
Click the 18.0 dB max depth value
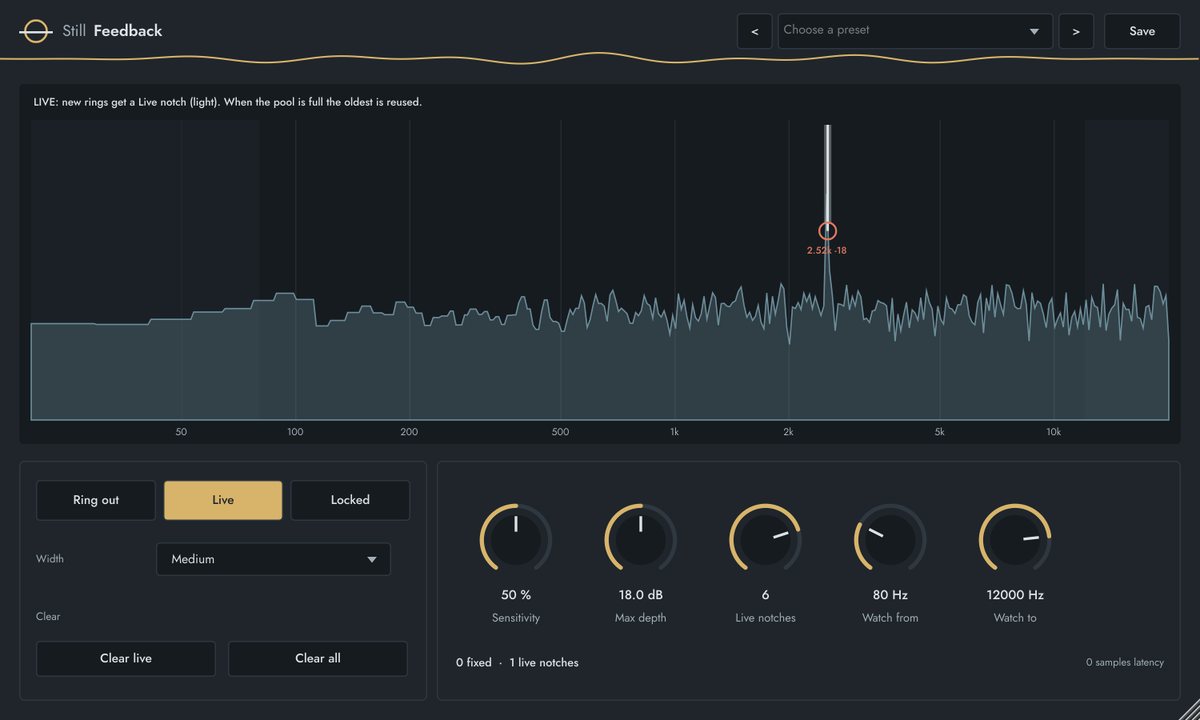click(640, 595)
